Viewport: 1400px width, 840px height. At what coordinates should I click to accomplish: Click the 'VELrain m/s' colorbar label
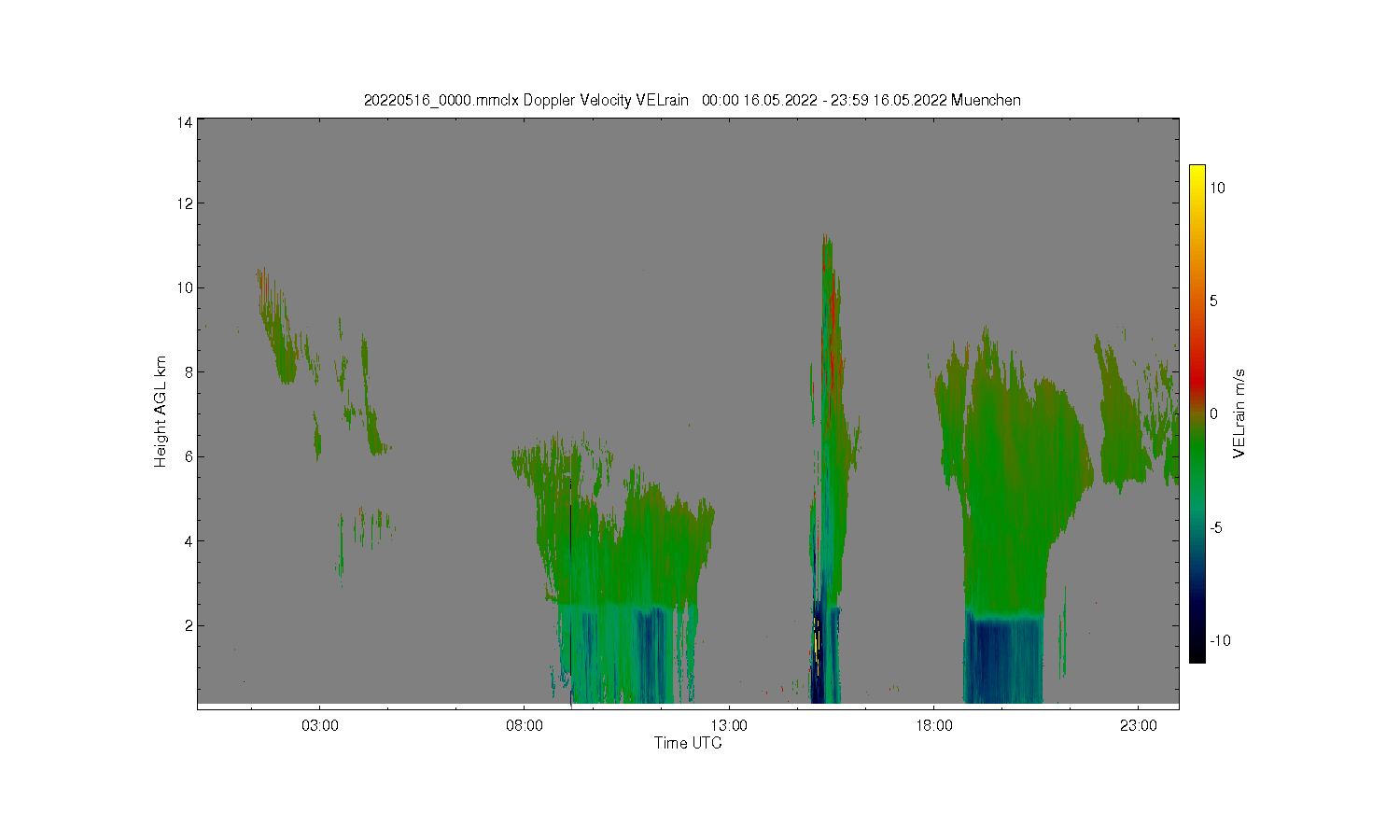point(1239,413)
